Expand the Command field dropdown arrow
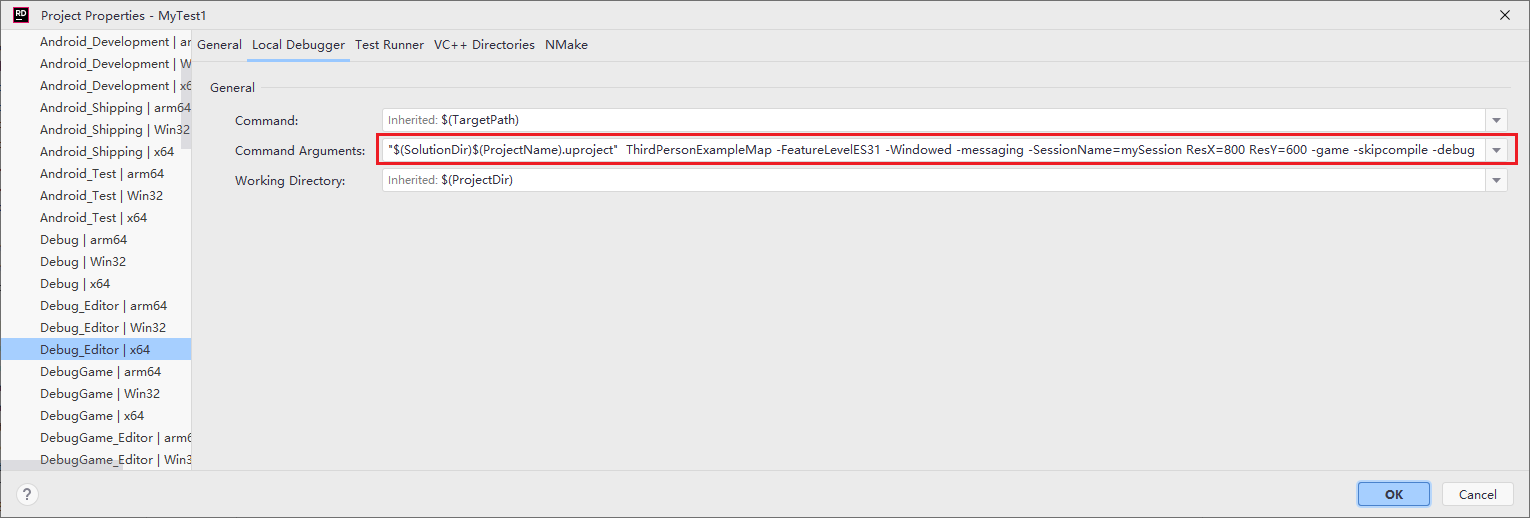The width and height of the screenshot is (1530, 518). pyautogui.click(x=1497, y=120)
